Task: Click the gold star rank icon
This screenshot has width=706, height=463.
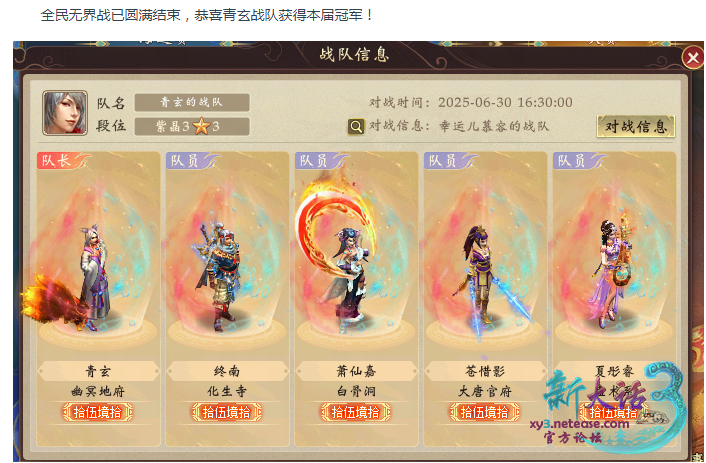Action: (x=201, y=127)
